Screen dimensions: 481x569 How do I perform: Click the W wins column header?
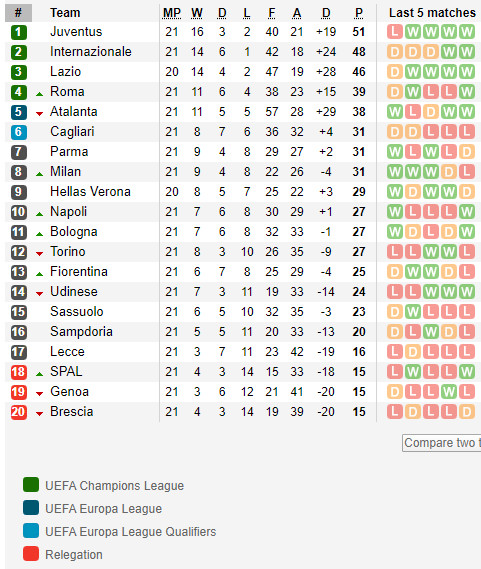click(x=197, y=13)
